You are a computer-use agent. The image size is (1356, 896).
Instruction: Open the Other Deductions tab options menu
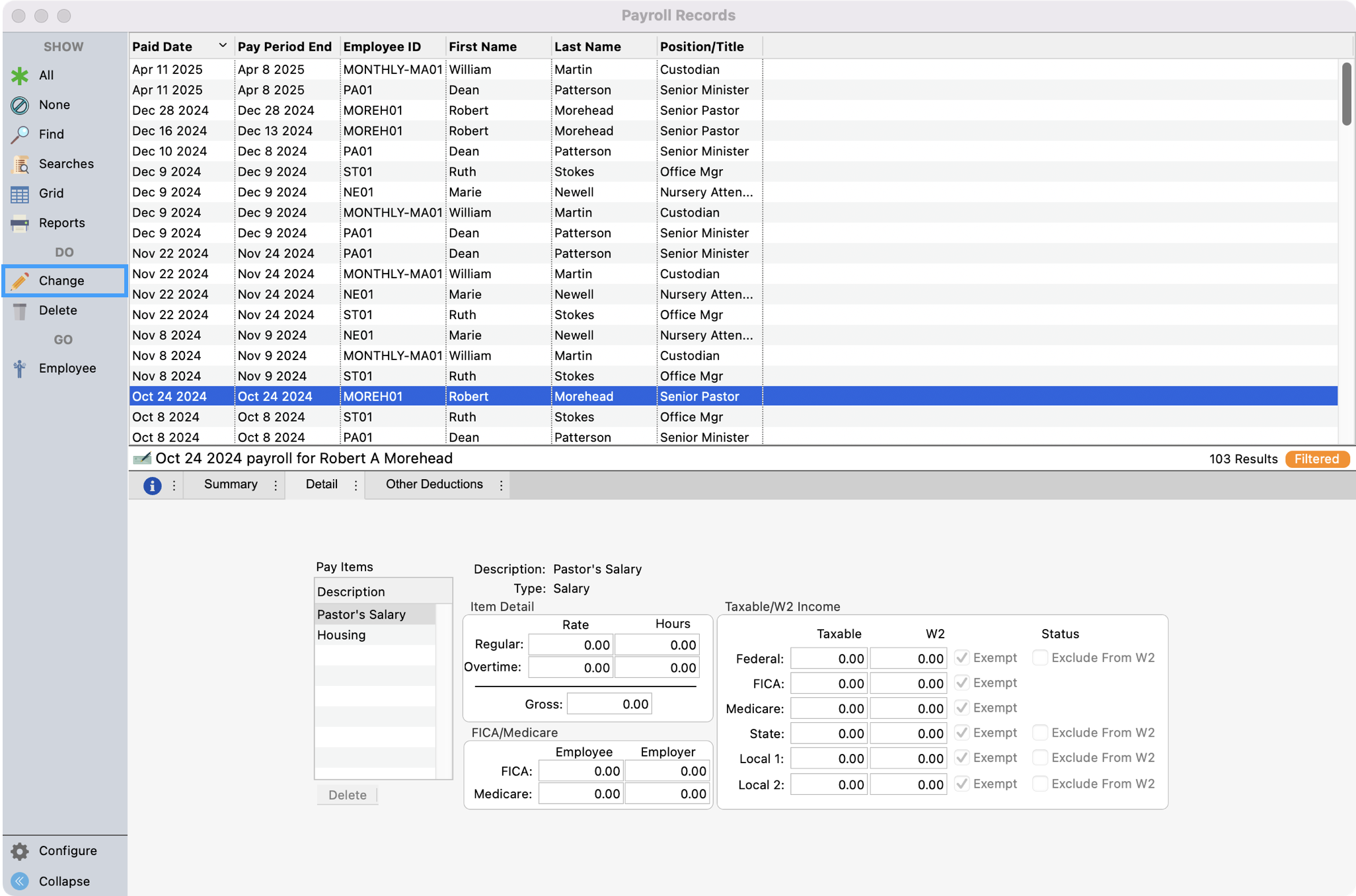[x=500, y=484]
